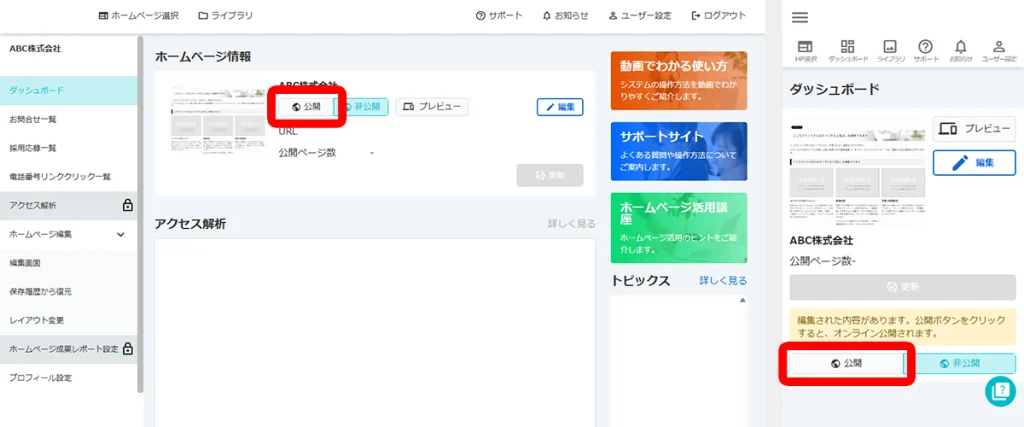Open the hamburger menu in mobile panel
1024x427 pixels.
(799, 17)
